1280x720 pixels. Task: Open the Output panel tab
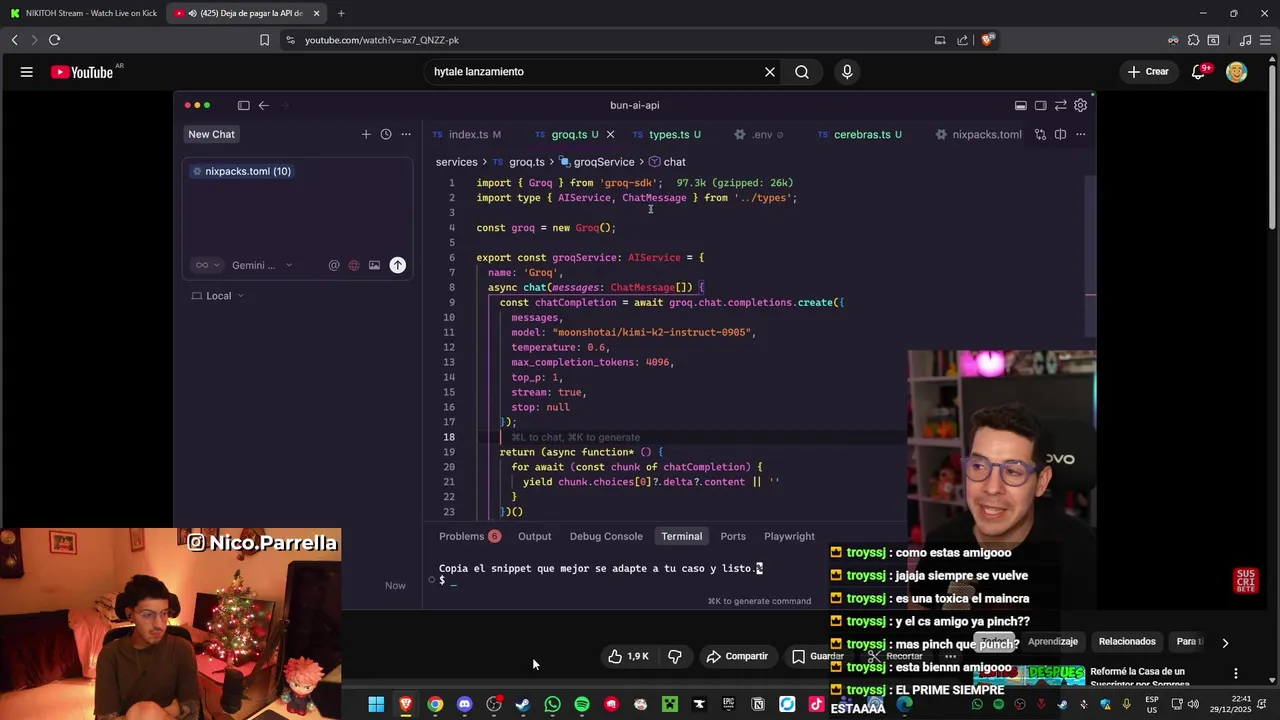point(534,536)
